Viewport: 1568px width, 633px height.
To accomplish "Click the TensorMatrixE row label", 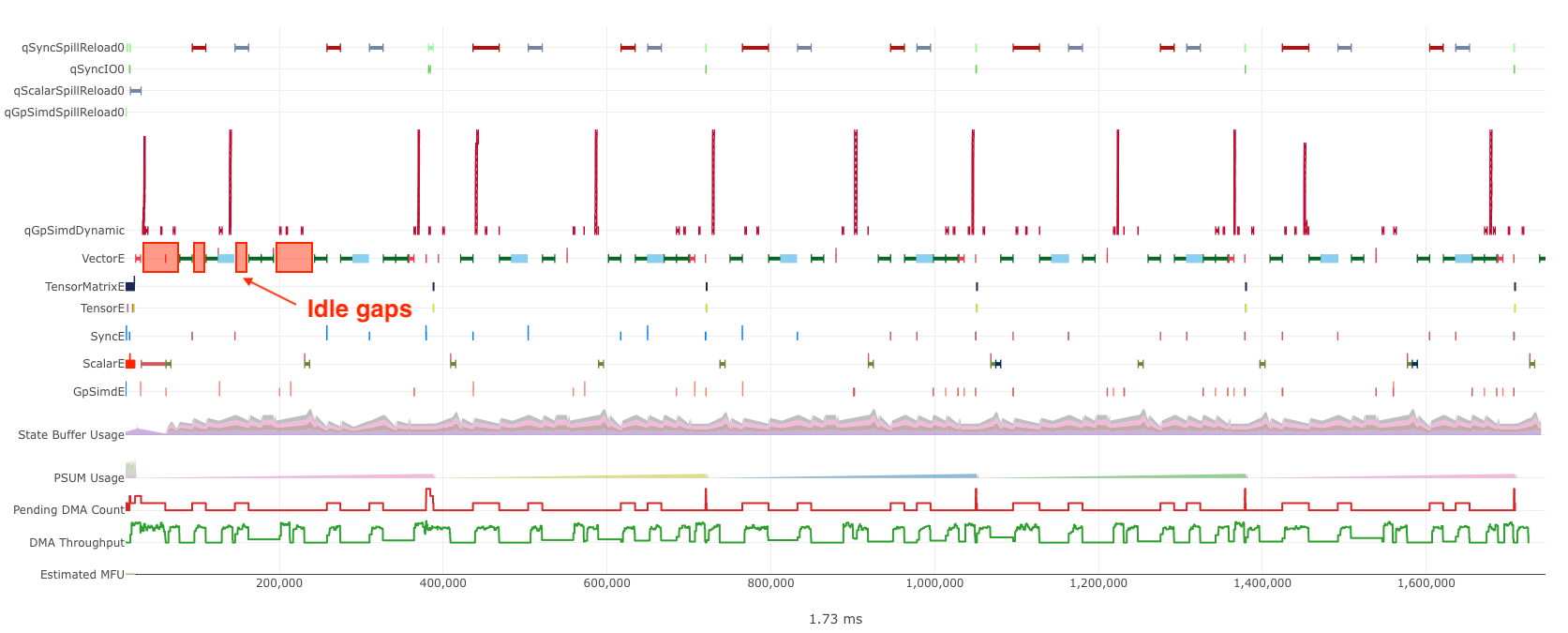I will (84, 287).
